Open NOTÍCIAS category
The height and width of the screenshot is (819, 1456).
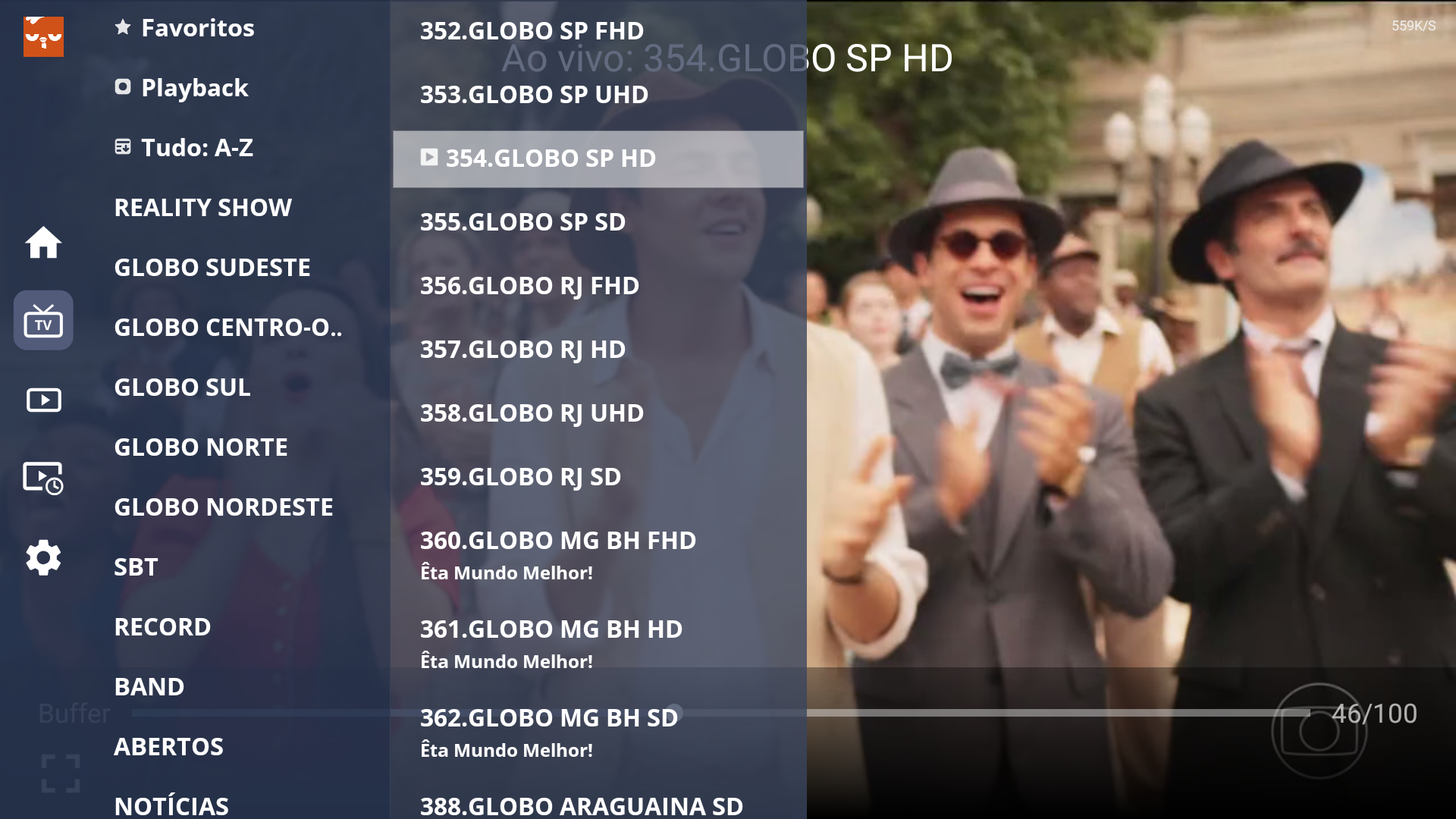pyautogui.click(x=171, y=805)
